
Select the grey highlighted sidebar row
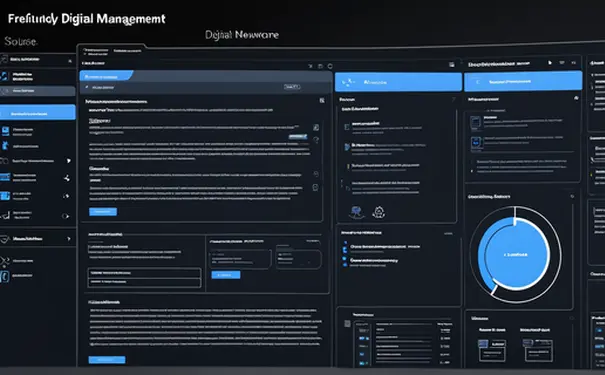(x=37, y=91)
